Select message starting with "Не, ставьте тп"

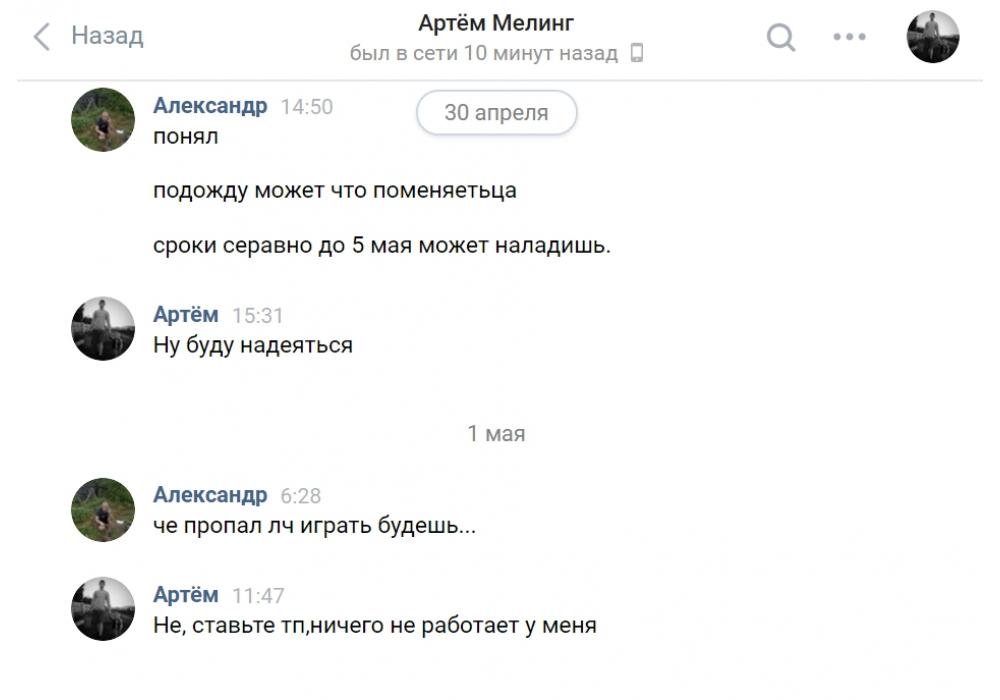pos(375,627)
